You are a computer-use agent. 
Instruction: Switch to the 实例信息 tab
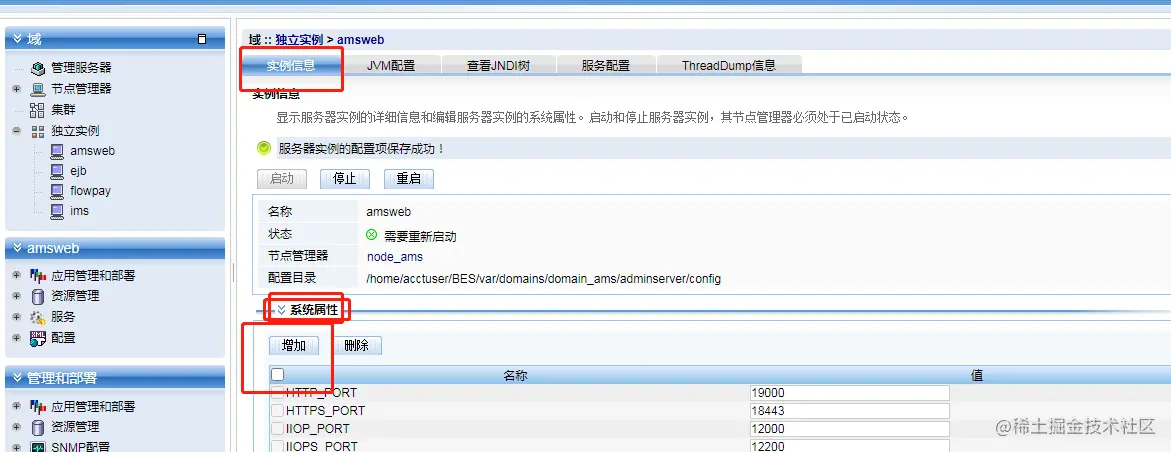(x=291, y=66)
